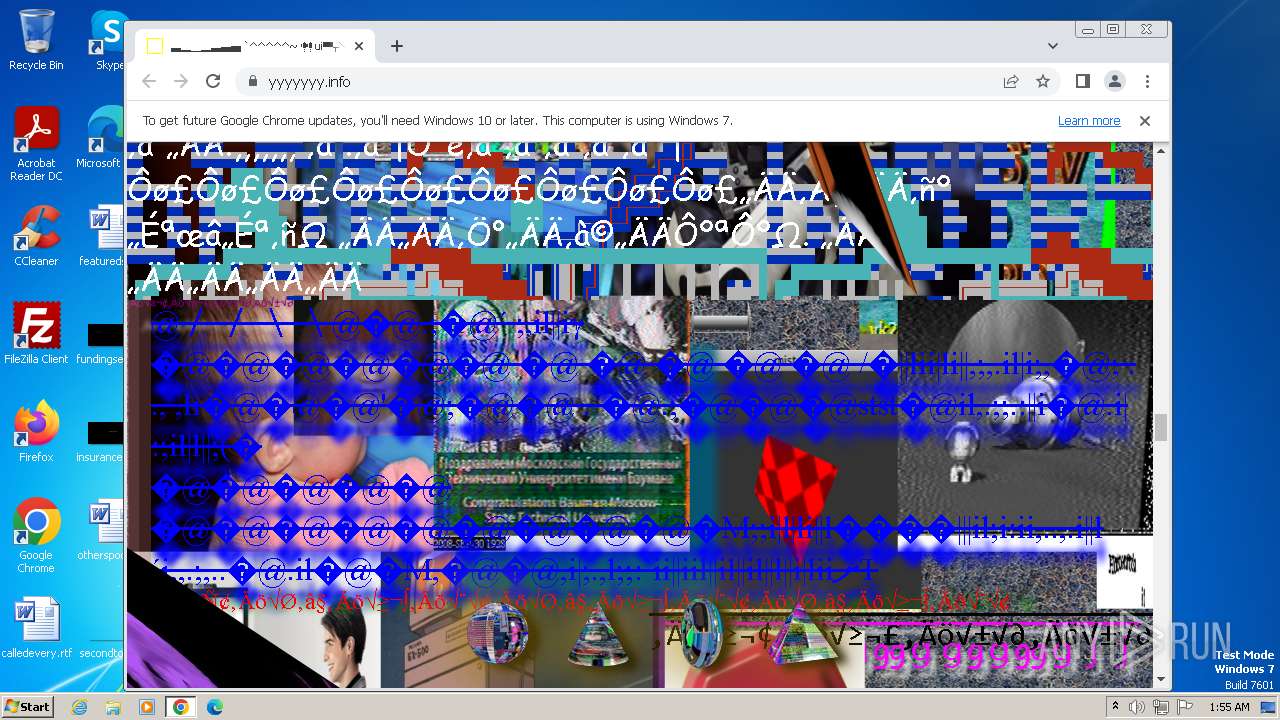Image resolution: width=1280 pixels, height=720 pixels.
Task: Open the Windows Start menu
Action: click(27, 706)
